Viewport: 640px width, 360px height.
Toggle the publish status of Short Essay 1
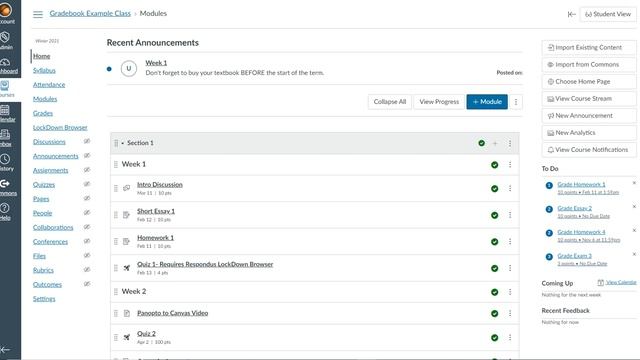coord(495,215)
